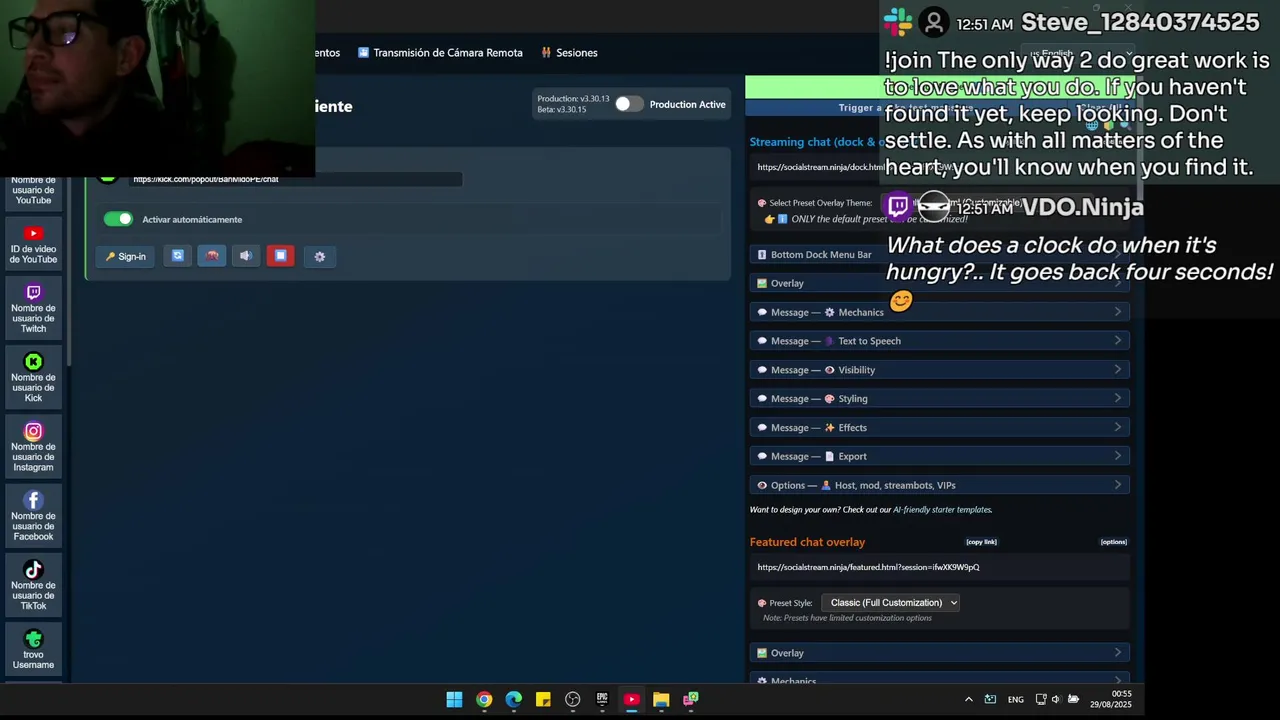Screen dimensions: 1280x720
Task: Open source settings gear button
Action: 320,256
